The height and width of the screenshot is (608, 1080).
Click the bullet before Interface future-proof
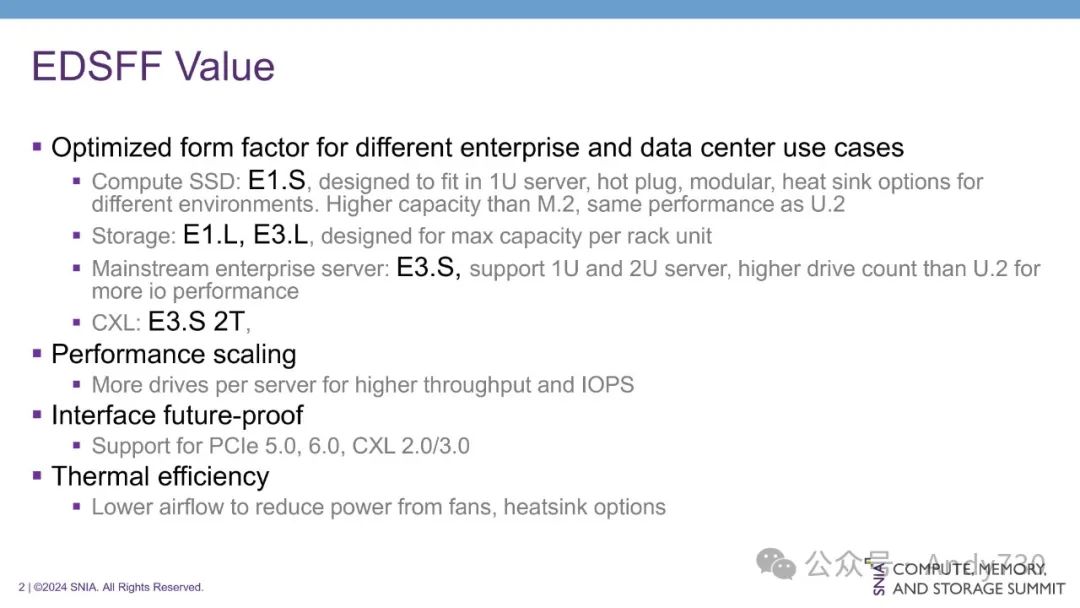(x=37, y=414)
